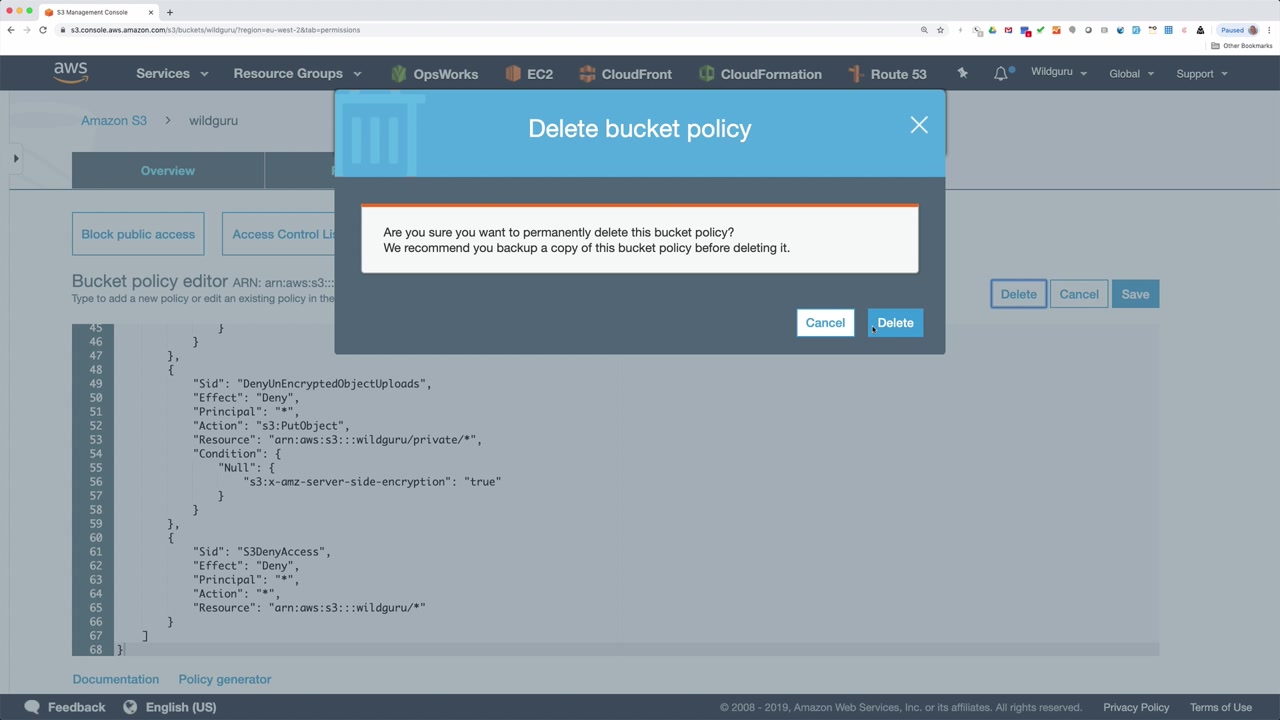Click the browser back arrow
The width and height of the screenshot is (1280, 720).
click(11, 30)
